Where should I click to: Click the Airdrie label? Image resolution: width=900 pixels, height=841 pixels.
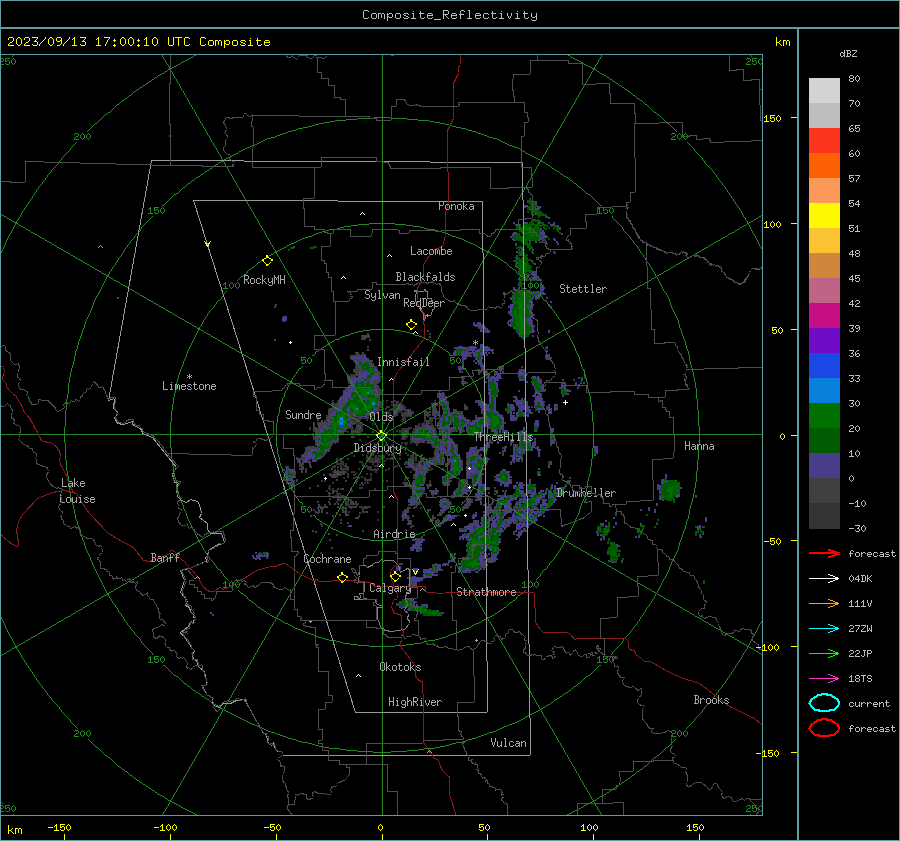[x=394, y=534]
